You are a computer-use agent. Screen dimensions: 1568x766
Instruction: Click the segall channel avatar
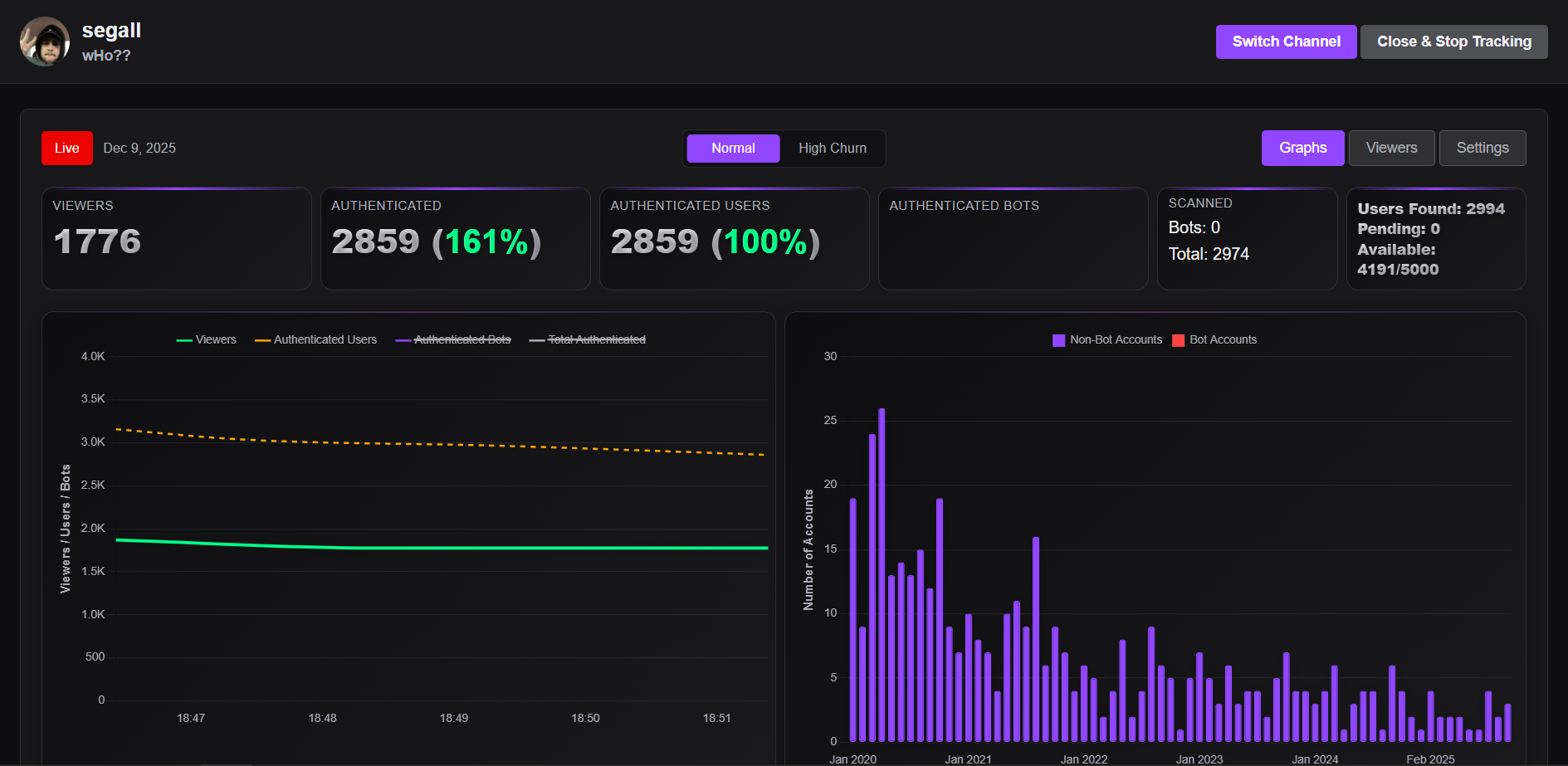tap(45, 41)
